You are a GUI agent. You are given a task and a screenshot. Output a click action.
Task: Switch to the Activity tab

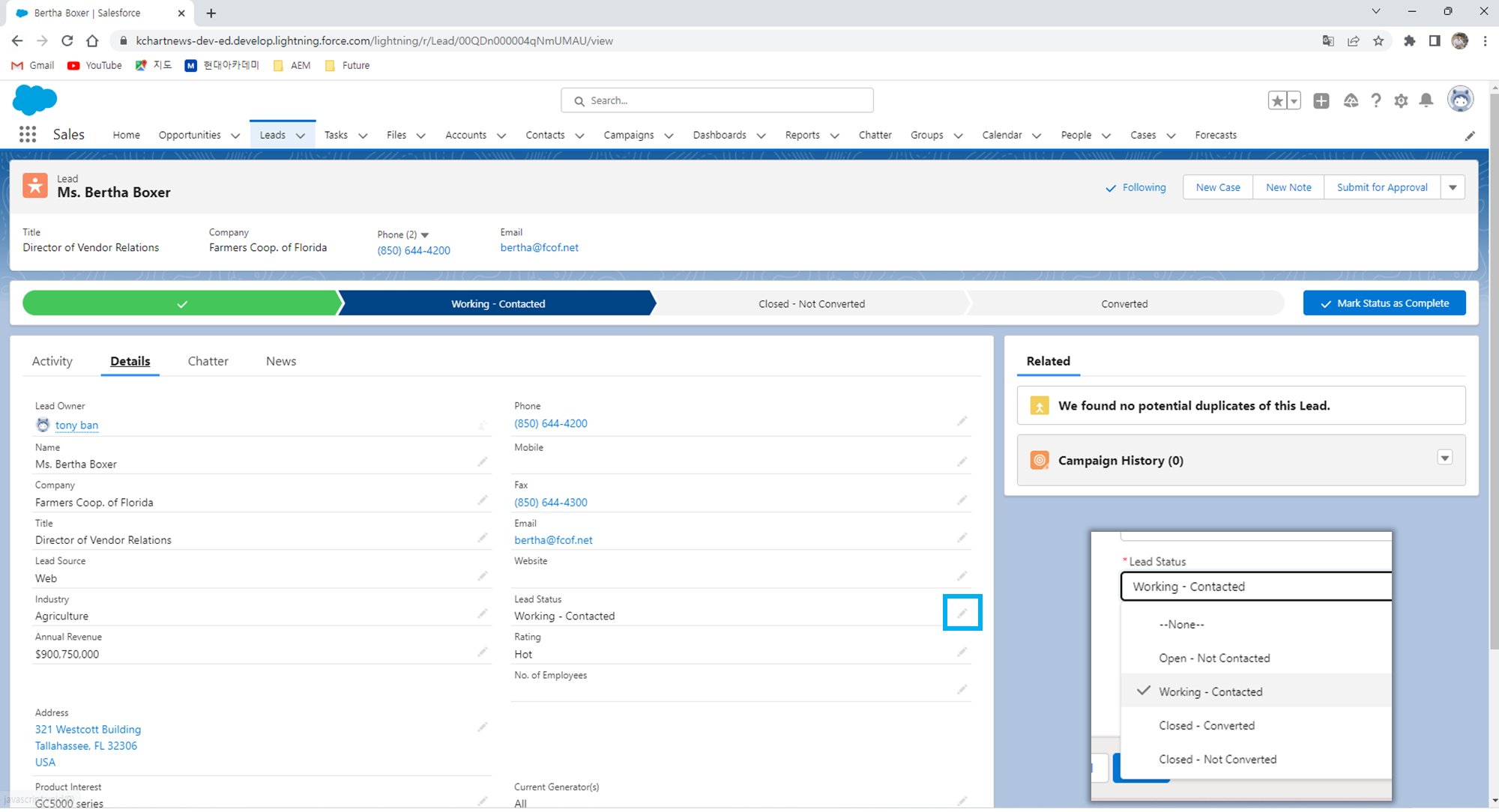(52, 361)
